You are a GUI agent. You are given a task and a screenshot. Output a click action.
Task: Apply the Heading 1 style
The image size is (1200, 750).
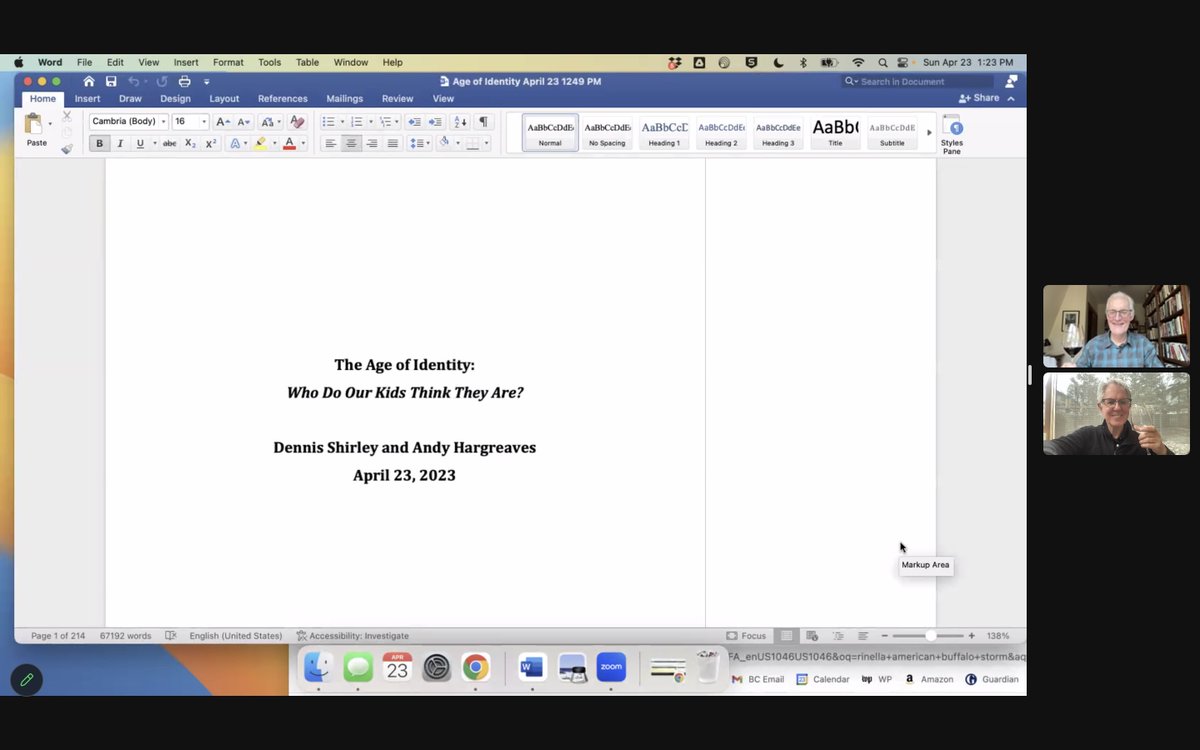click(664, 132)
